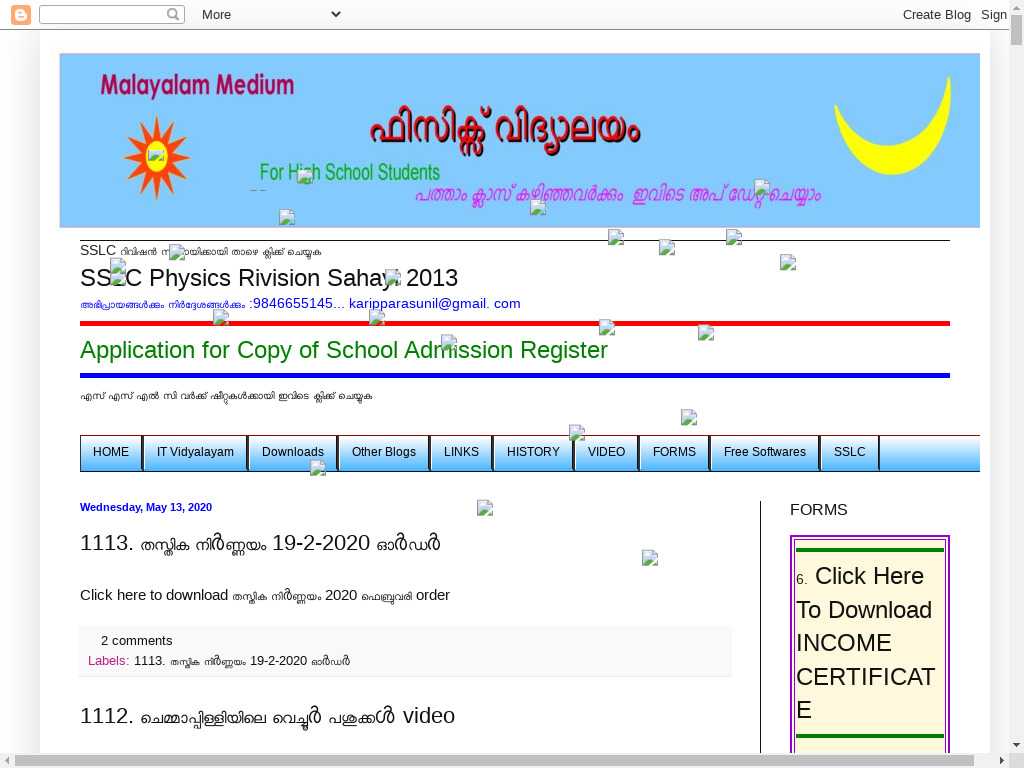Open the IT Vidyalayam menu item
The height and width of the screenshot is (768, 1024).
pos(195,452)
